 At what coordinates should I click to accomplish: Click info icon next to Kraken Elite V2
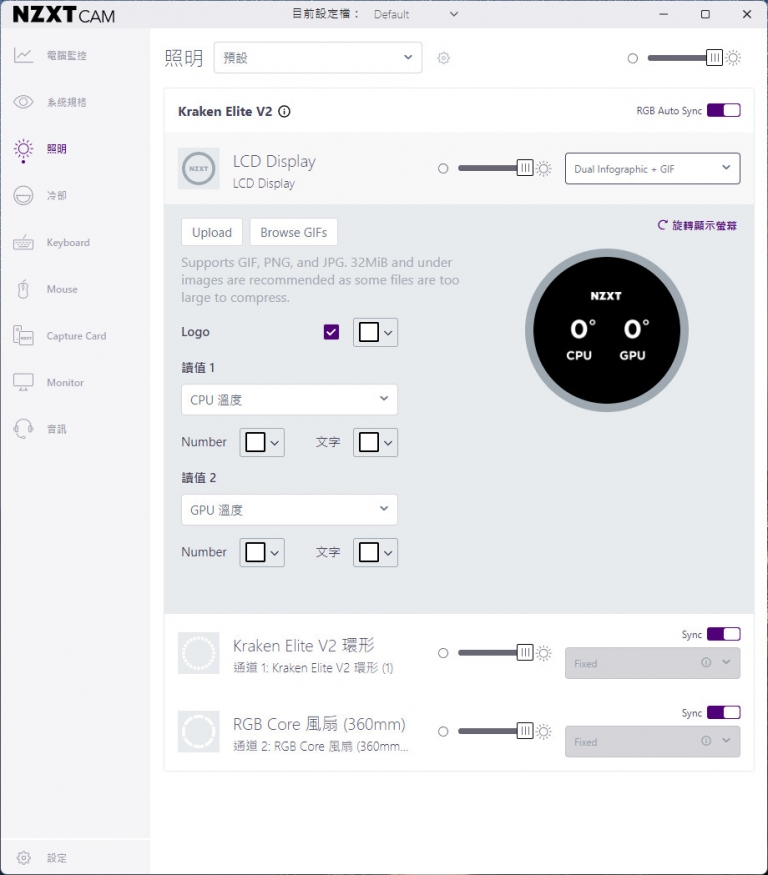point(284,112)
